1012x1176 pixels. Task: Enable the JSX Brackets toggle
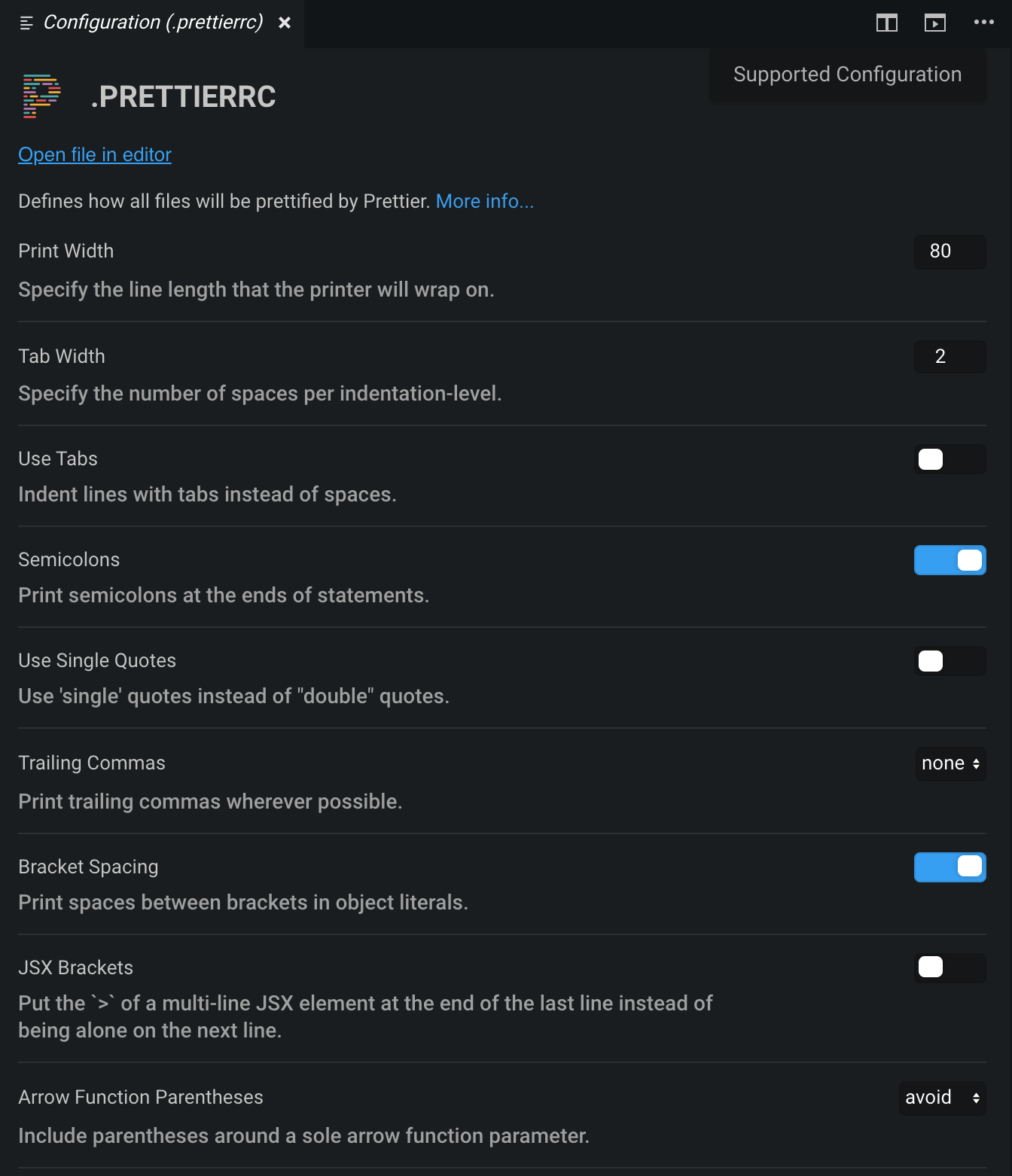(950, 968)
